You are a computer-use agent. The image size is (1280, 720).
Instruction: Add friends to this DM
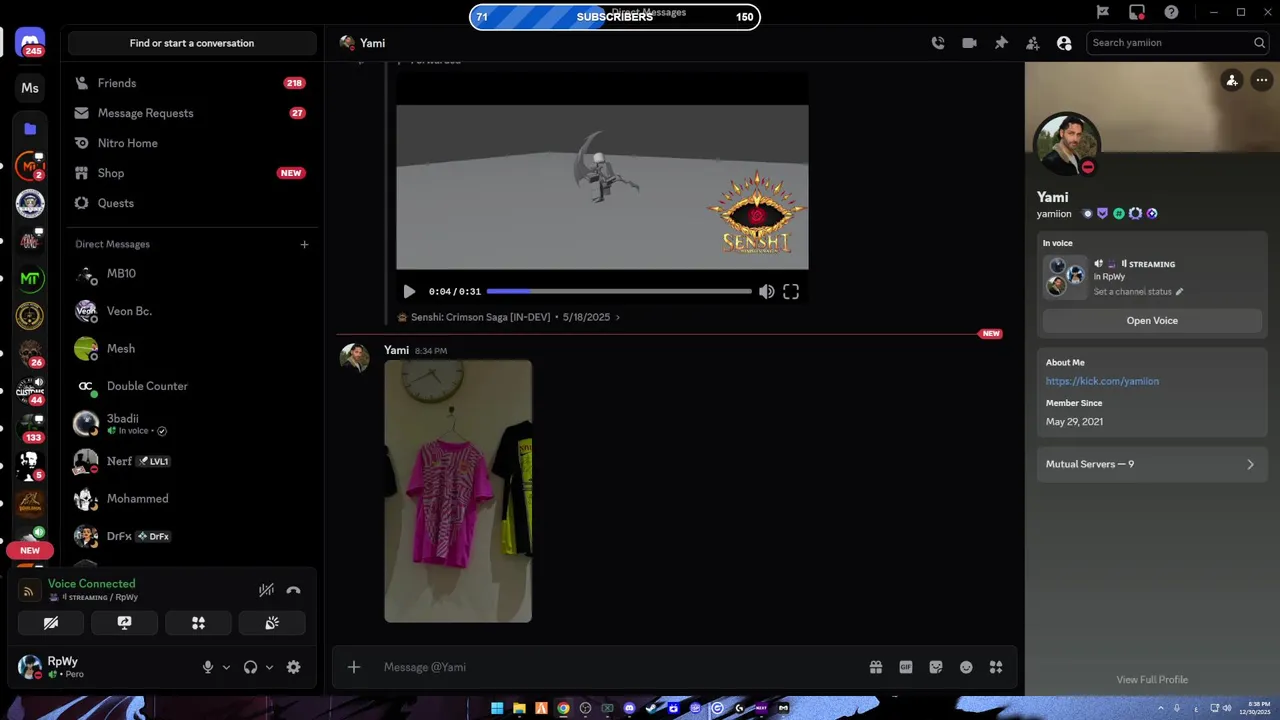[x=1033, y=43]
